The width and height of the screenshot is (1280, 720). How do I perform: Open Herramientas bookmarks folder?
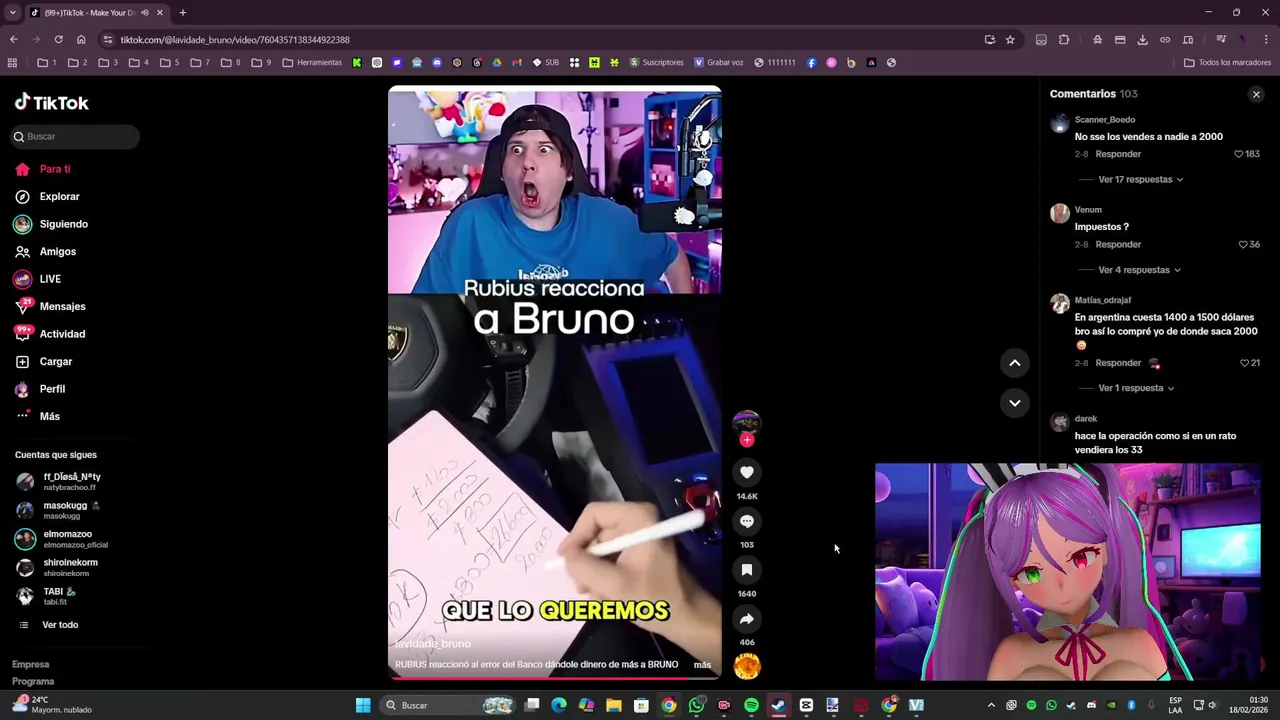click(312, 62)
